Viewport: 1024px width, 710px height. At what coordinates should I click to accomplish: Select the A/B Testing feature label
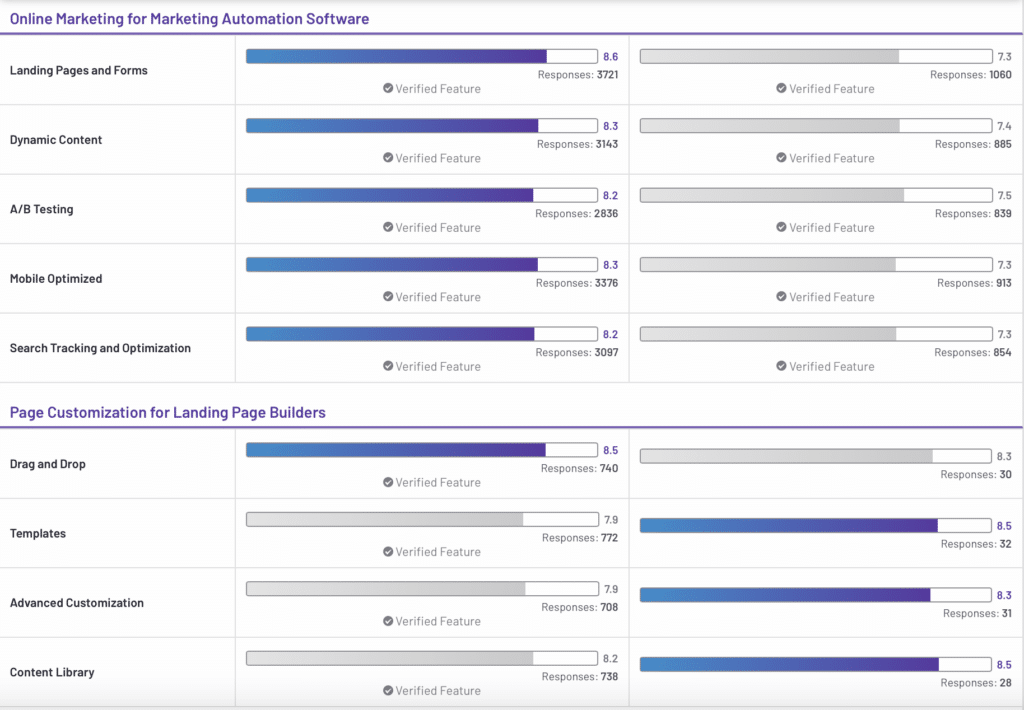(42, 209)
